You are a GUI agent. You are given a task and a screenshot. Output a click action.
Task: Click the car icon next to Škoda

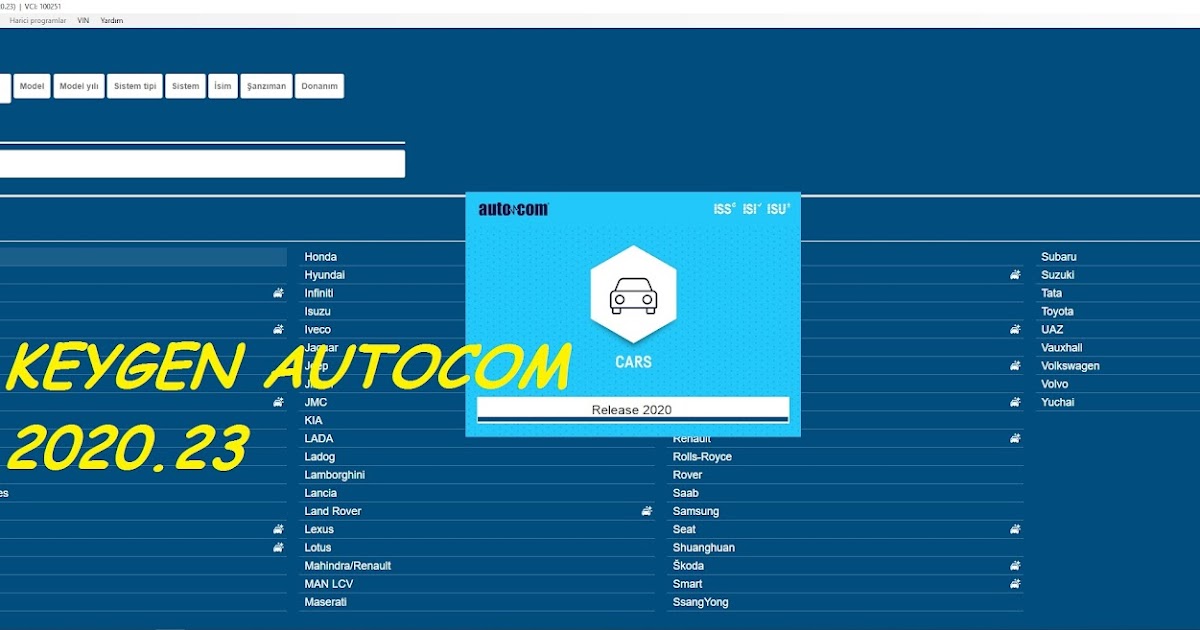click(x=1015, y=565)
